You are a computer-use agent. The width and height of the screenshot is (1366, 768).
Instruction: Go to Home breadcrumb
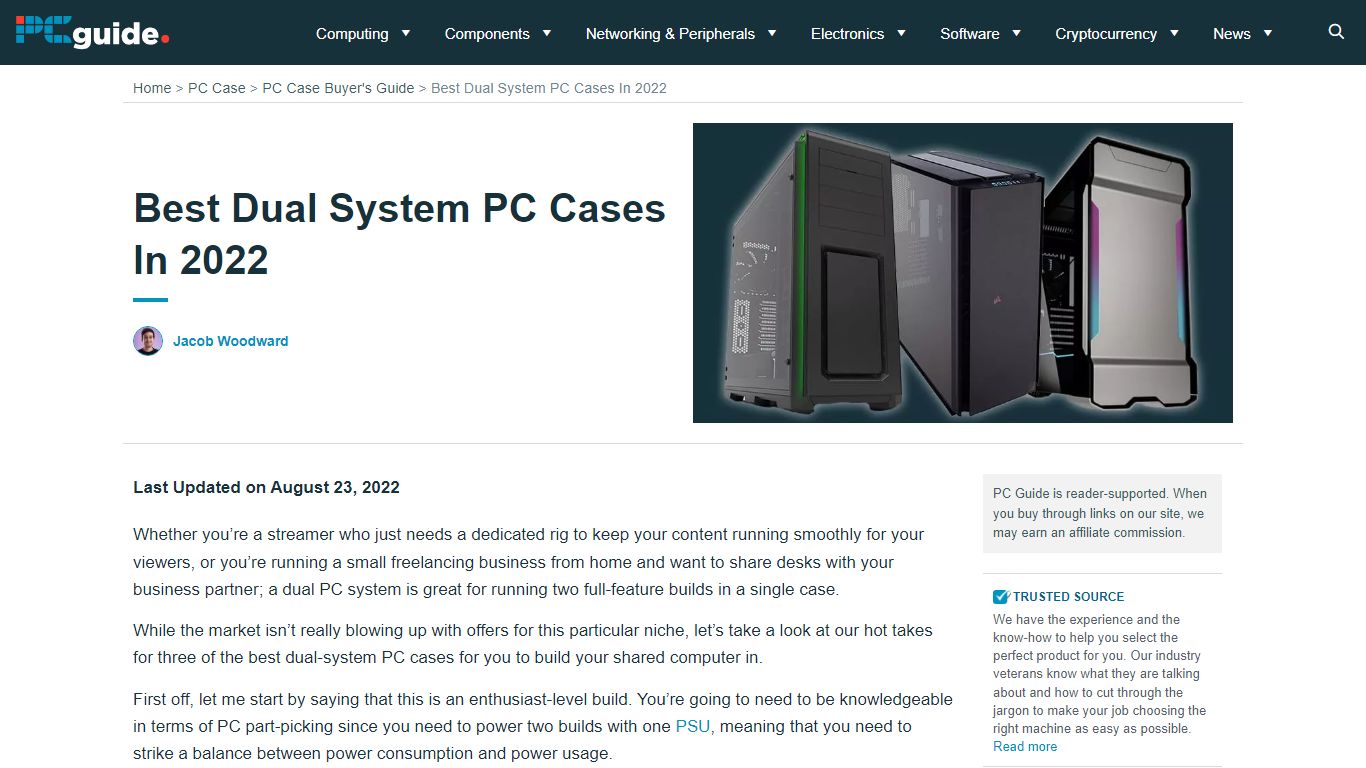(x=152, y=88)
